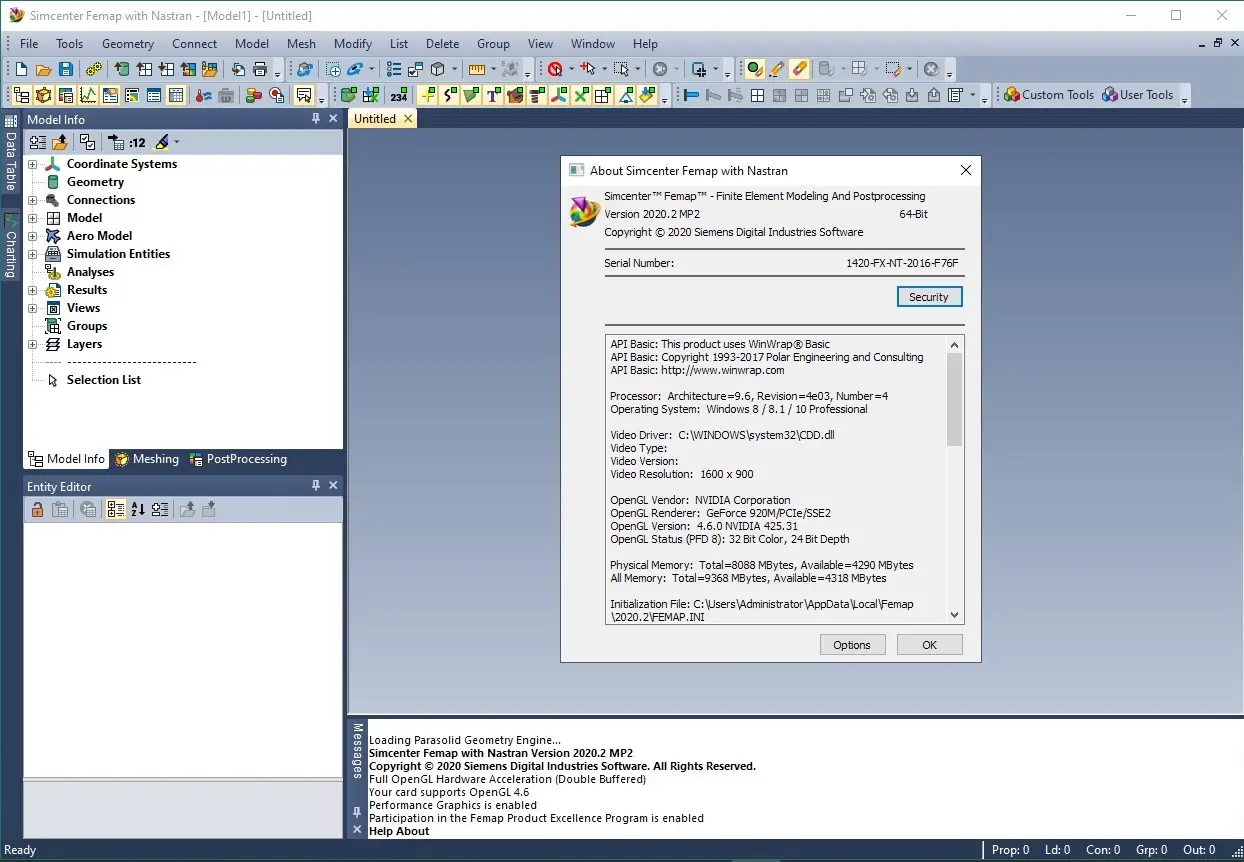The height and width of the screenshot is (862, 1244).
Task: Click the checkboxes icon in Model Info toolbar
Action: pos(88,142)
